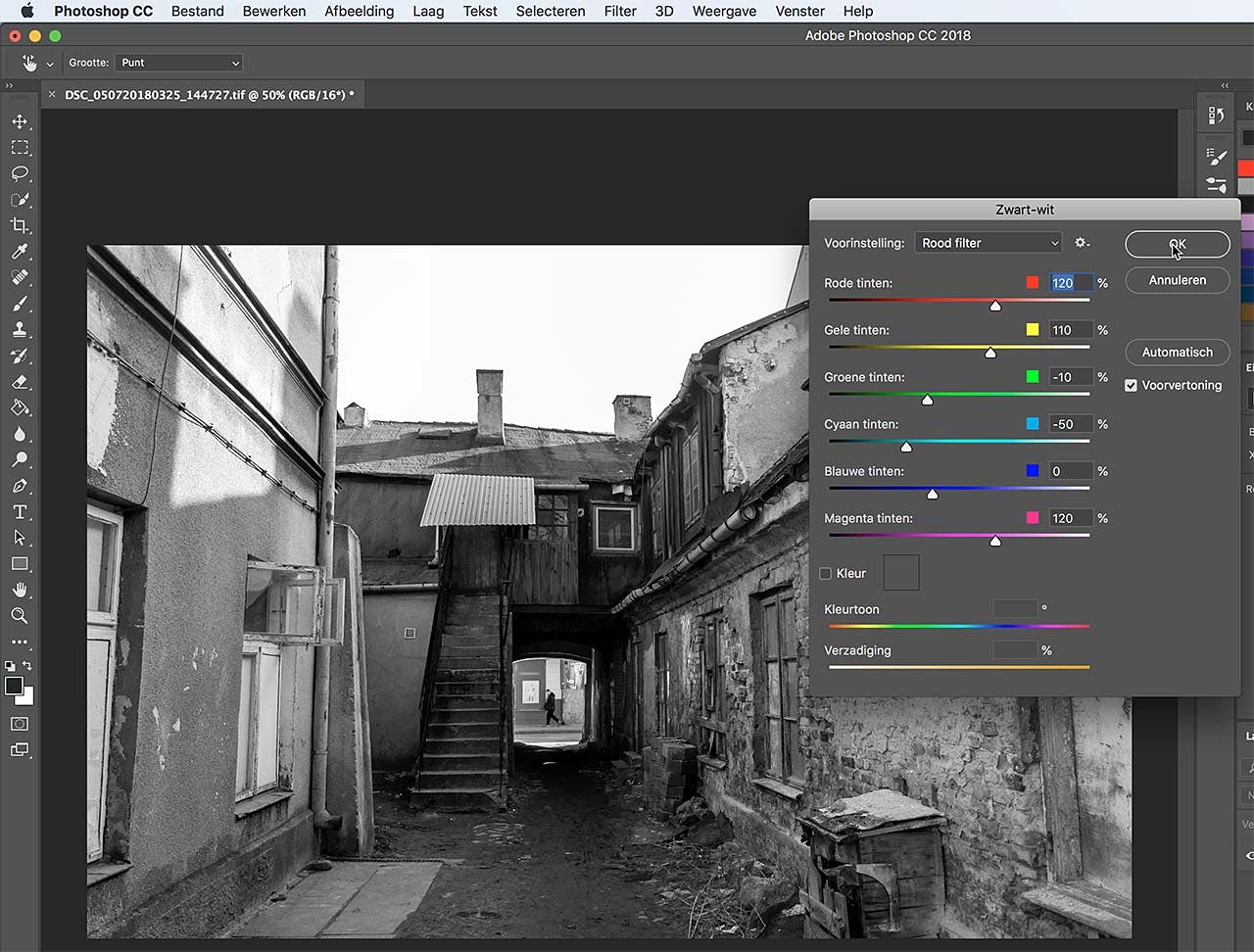The image size is (1254, 952).
Task: Open the Voorinstelling Rood filter dropdown
Action: click(988, 243)
